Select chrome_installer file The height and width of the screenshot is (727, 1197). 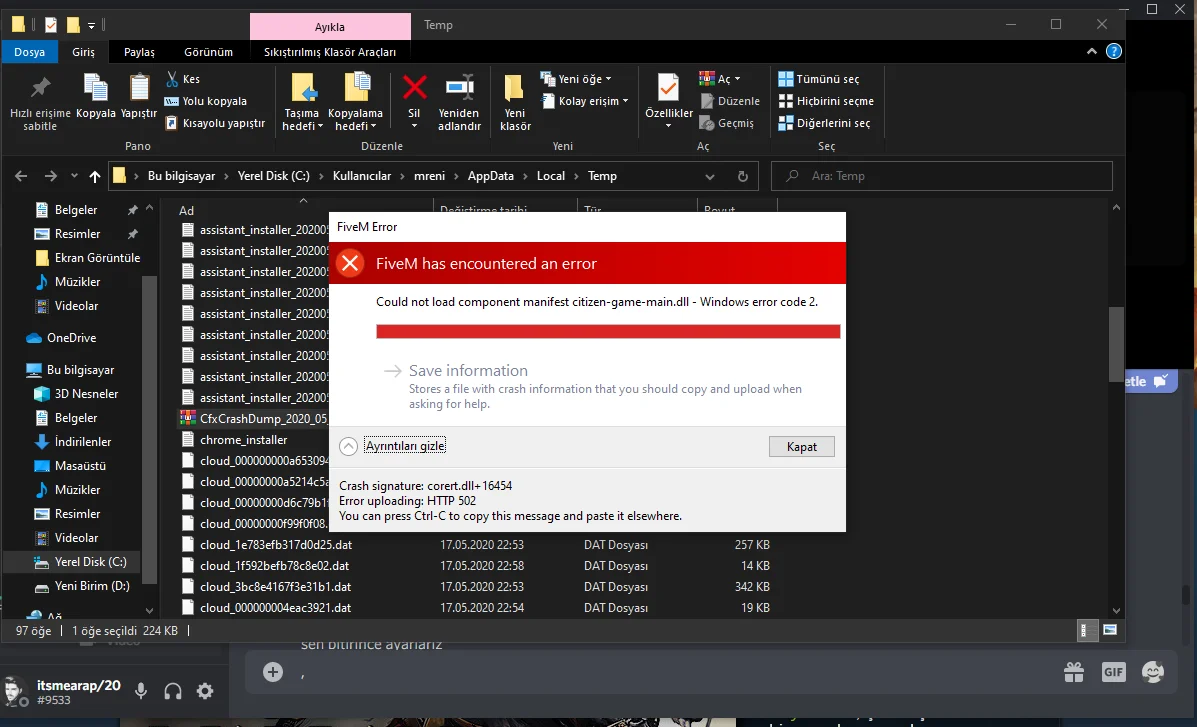coord(244,440)
